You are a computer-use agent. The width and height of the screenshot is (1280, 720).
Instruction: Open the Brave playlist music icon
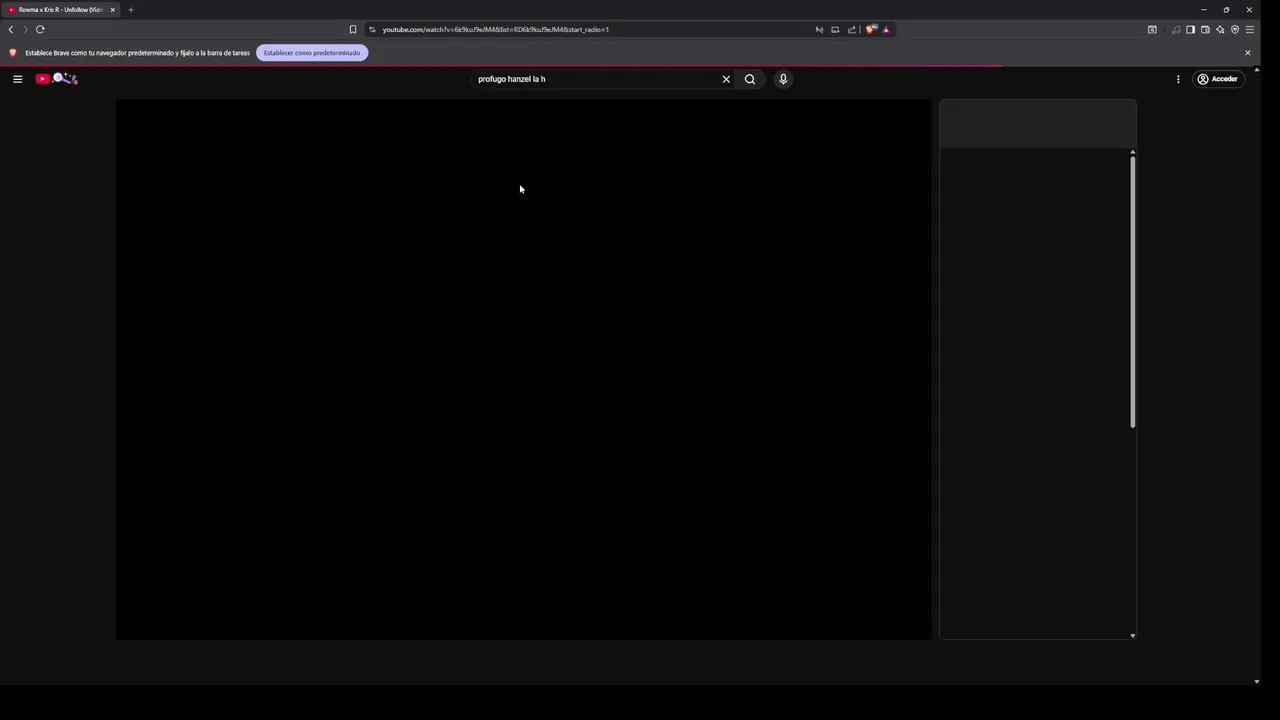pos(1176,29)
